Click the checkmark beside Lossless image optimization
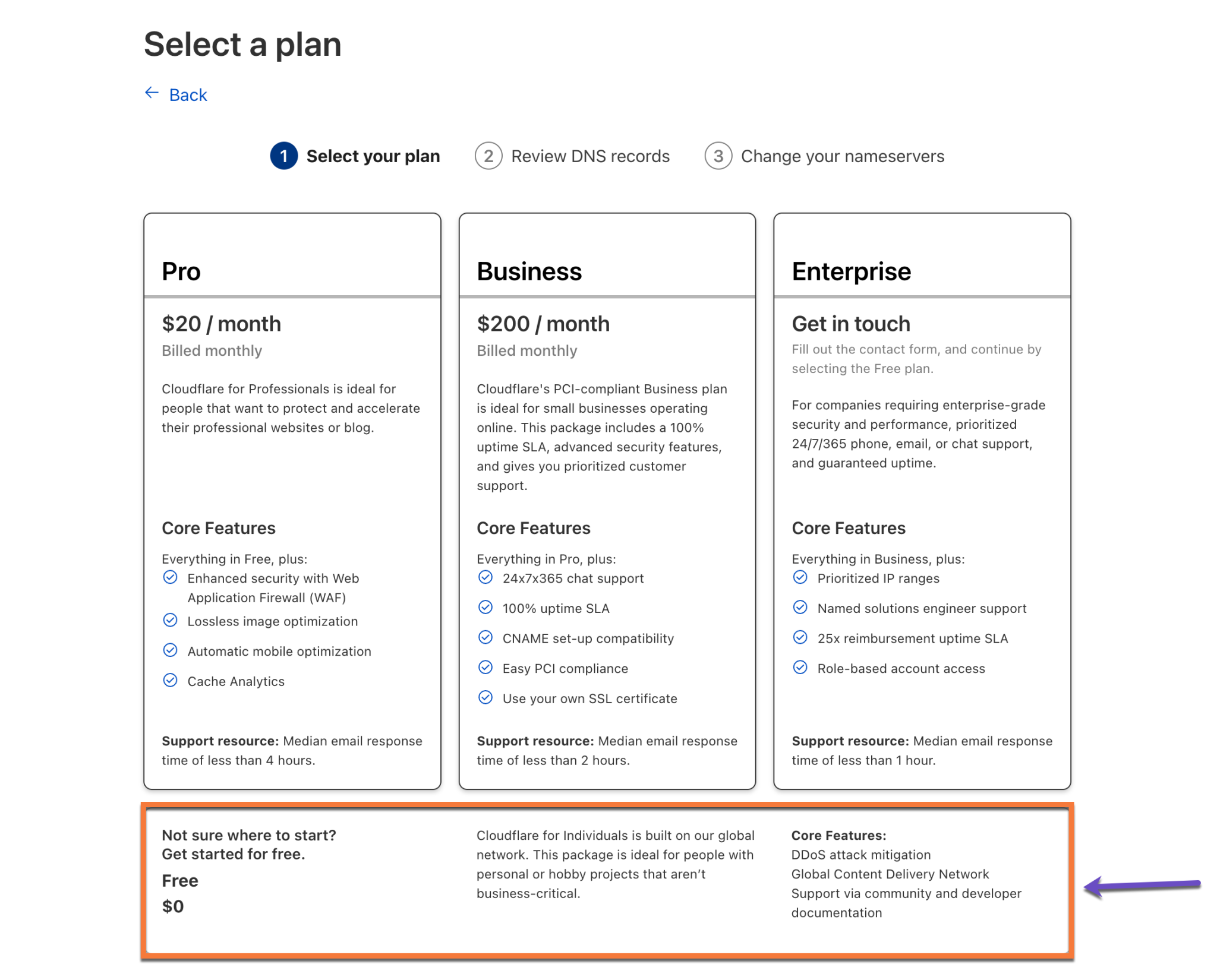Screen dimensions: 1217x980 point(171,620)
